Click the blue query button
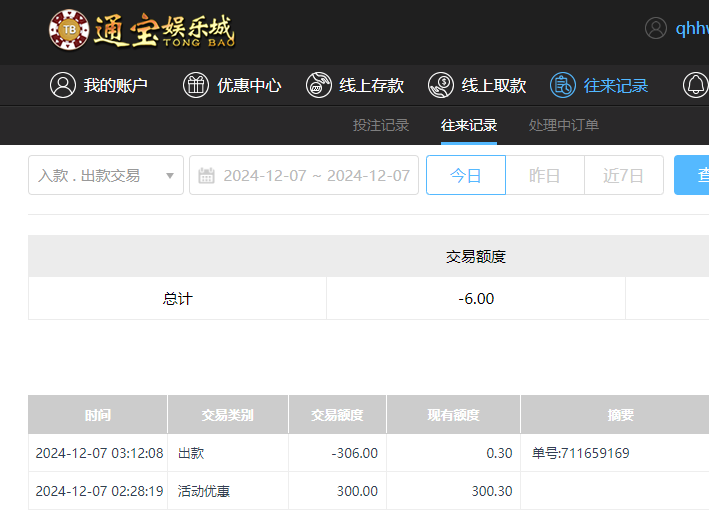The image size is (709, 517). click(692, 175)
